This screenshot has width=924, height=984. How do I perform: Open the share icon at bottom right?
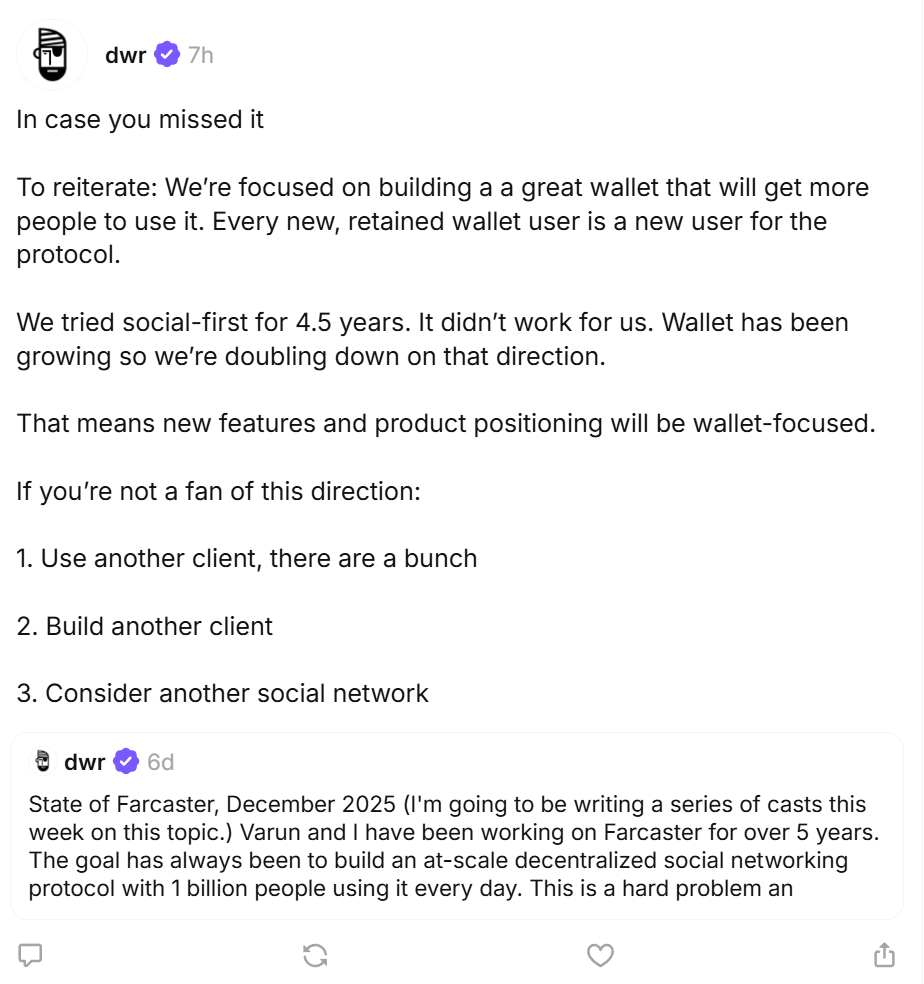pyautogui.click(x=884, y=955)
